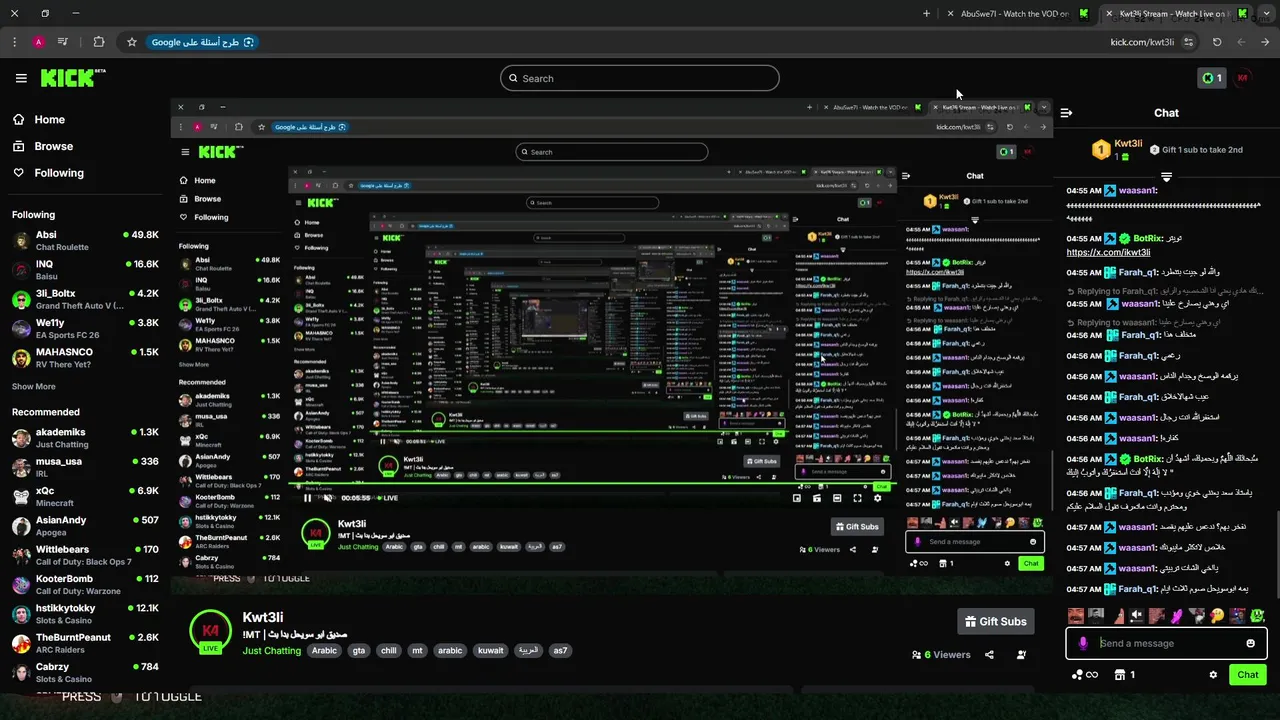Click the KICK logo
The width and height of the screenshot is (1280, 720).
(x=72, y=78)
